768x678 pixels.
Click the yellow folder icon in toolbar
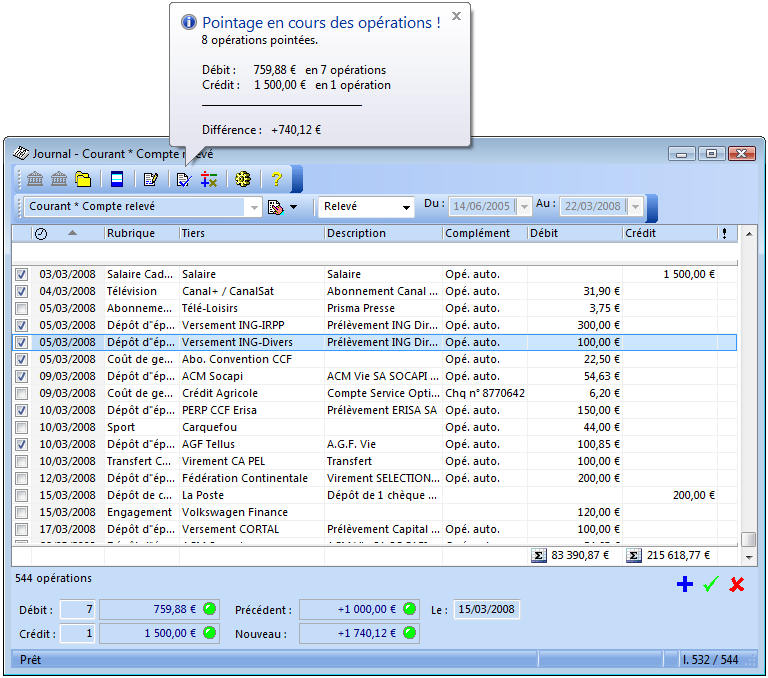click(83, 179)
